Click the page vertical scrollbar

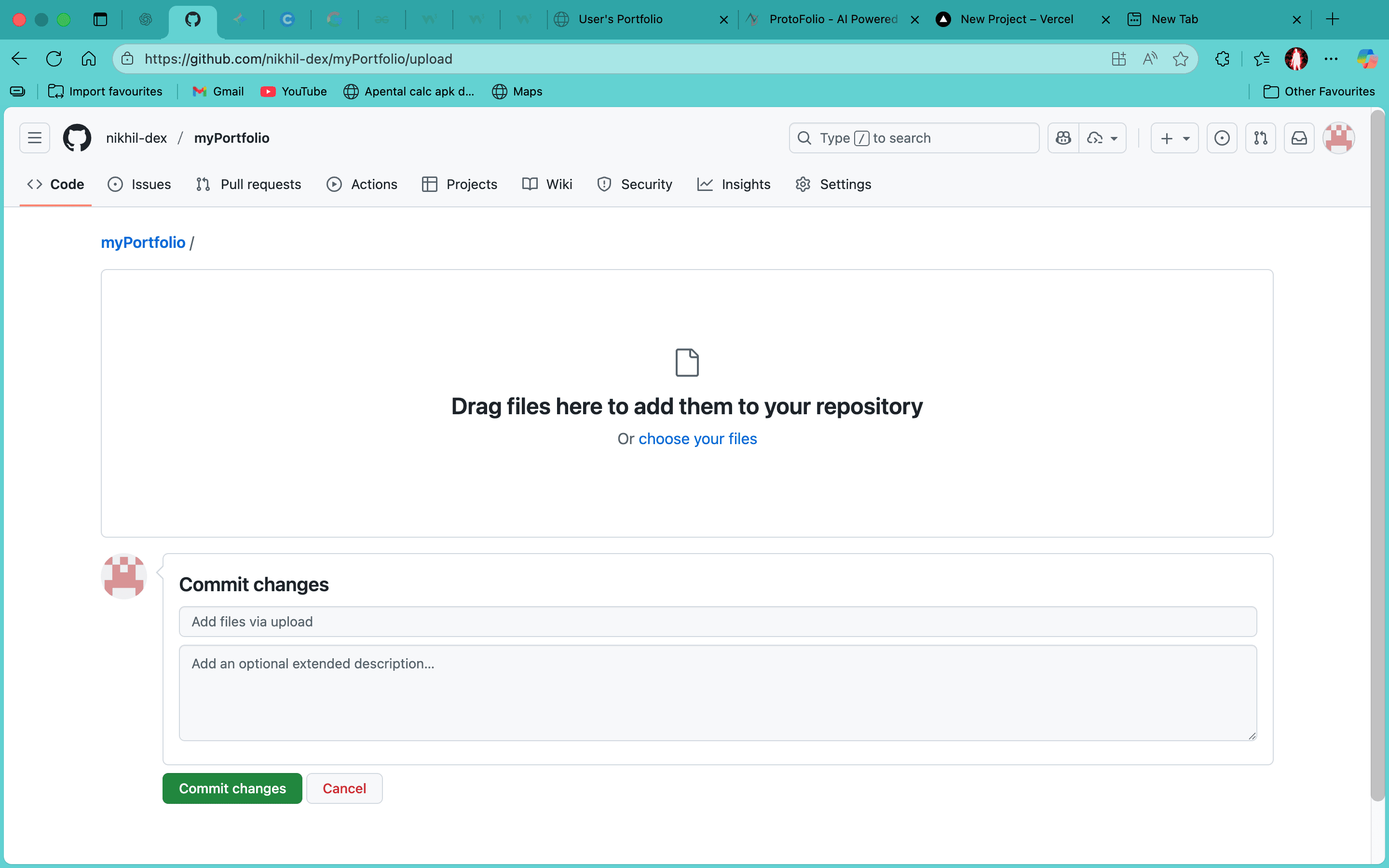click(x=1377, y=456)
